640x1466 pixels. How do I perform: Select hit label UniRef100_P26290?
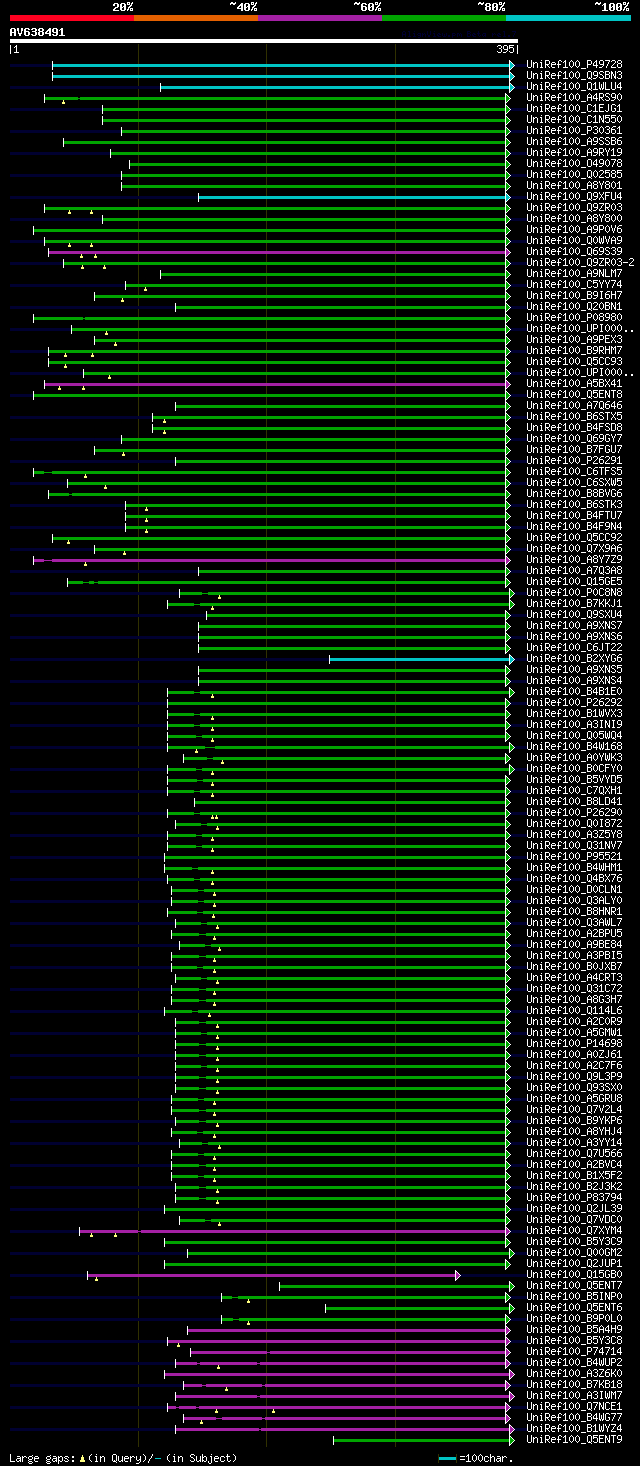[574, 812]
